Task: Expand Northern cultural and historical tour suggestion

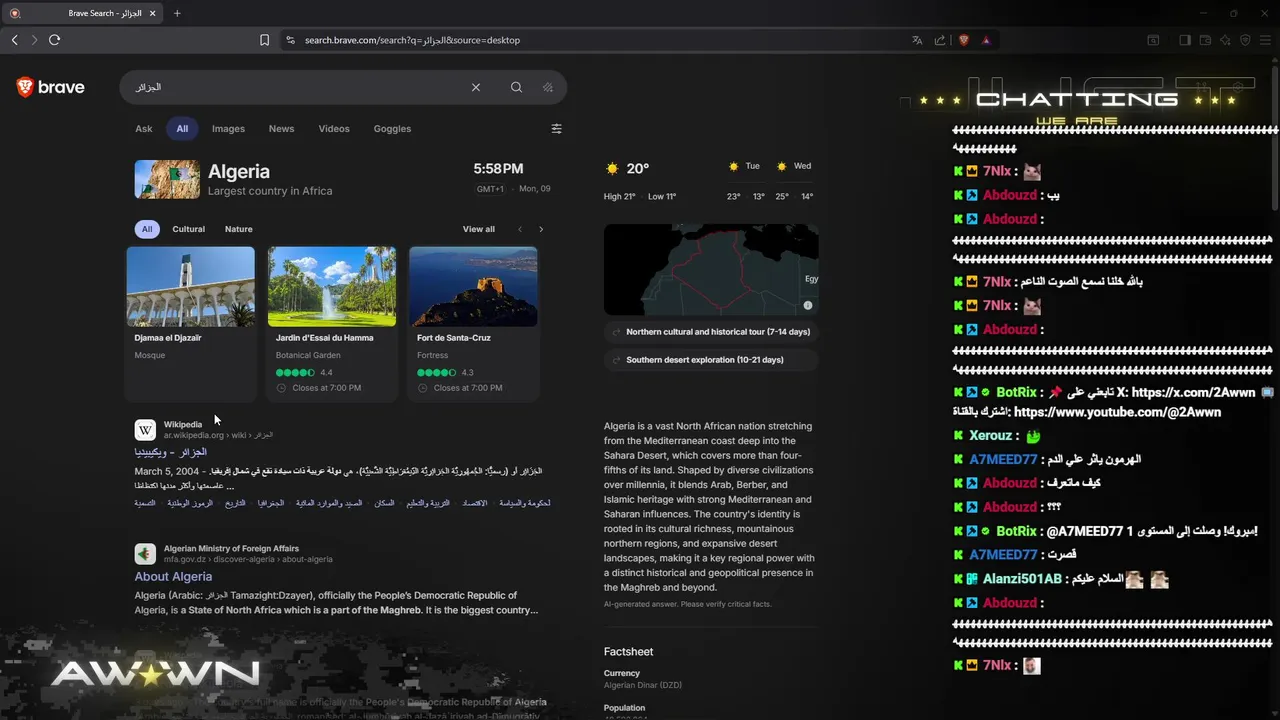Action: [x=711, y=331]
